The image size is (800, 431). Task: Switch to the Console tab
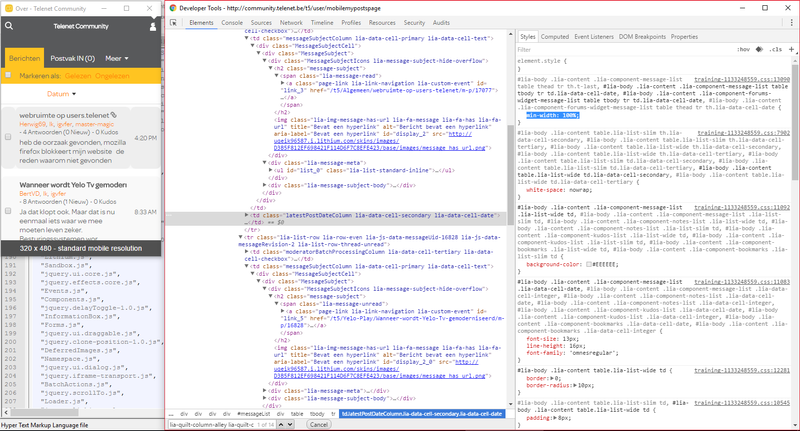232,22
